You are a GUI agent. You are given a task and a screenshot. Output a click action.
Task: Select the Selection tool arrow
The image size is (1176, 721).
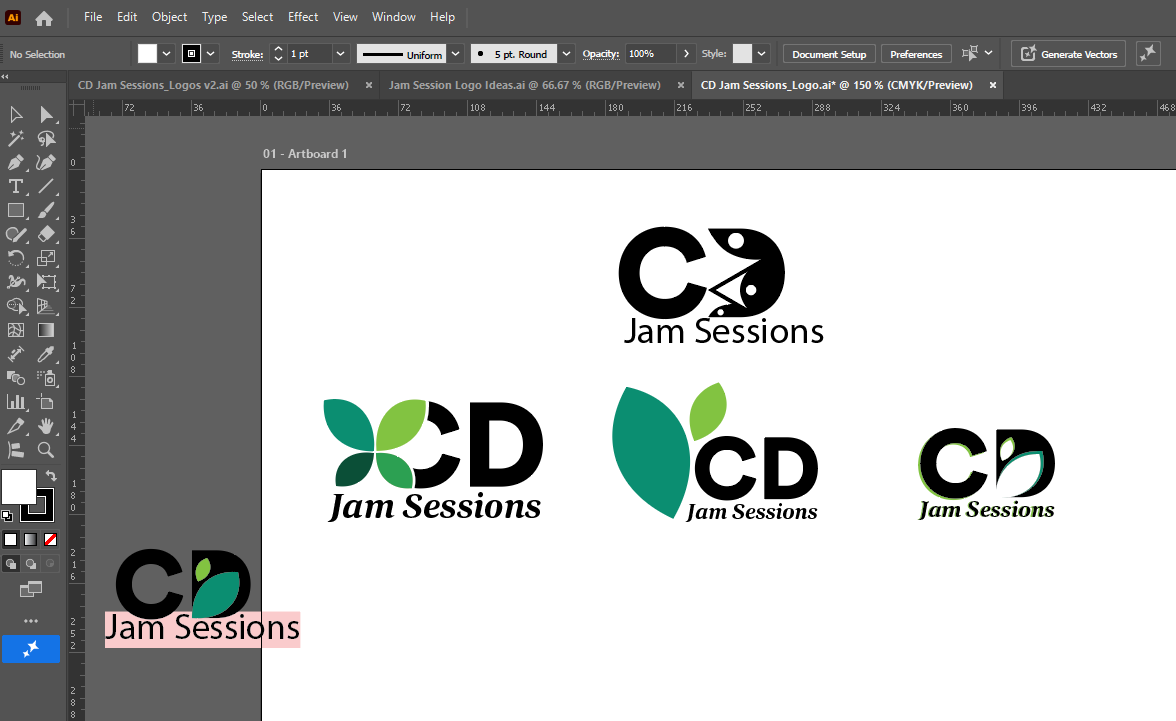15,115
